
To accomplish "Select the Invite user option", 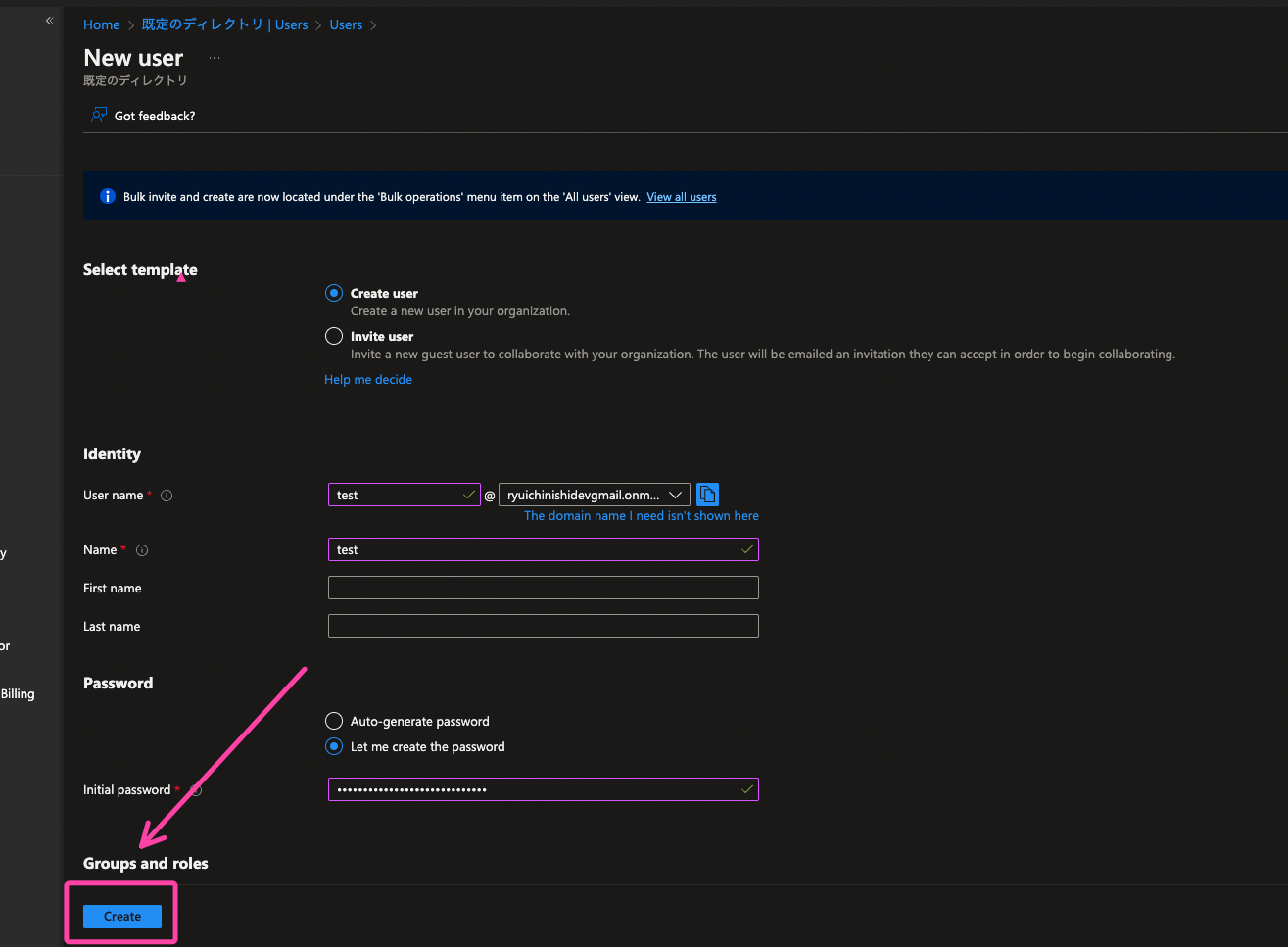I will tap(333, 335).
